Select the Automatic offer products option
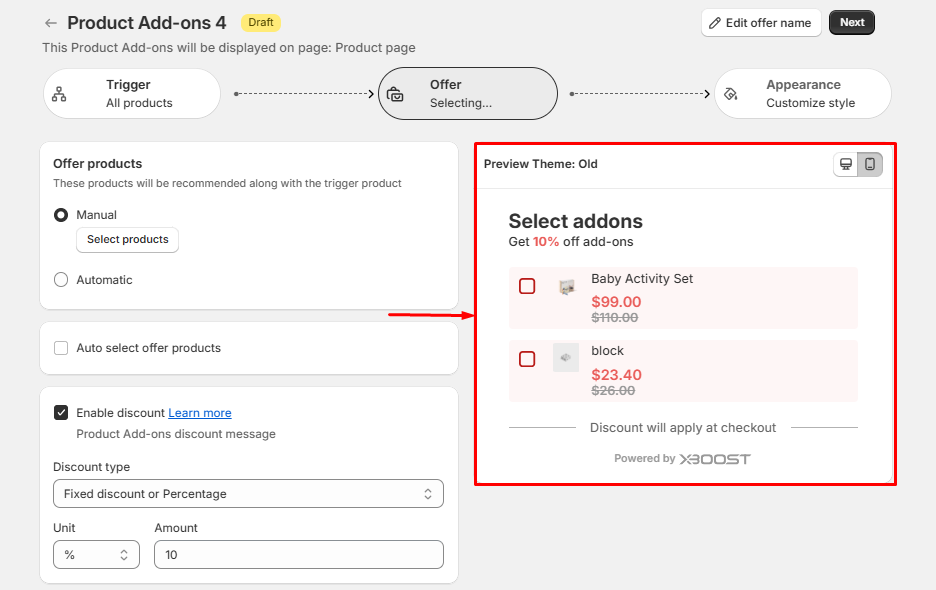936x590 pixels. (x=61, y=280)
